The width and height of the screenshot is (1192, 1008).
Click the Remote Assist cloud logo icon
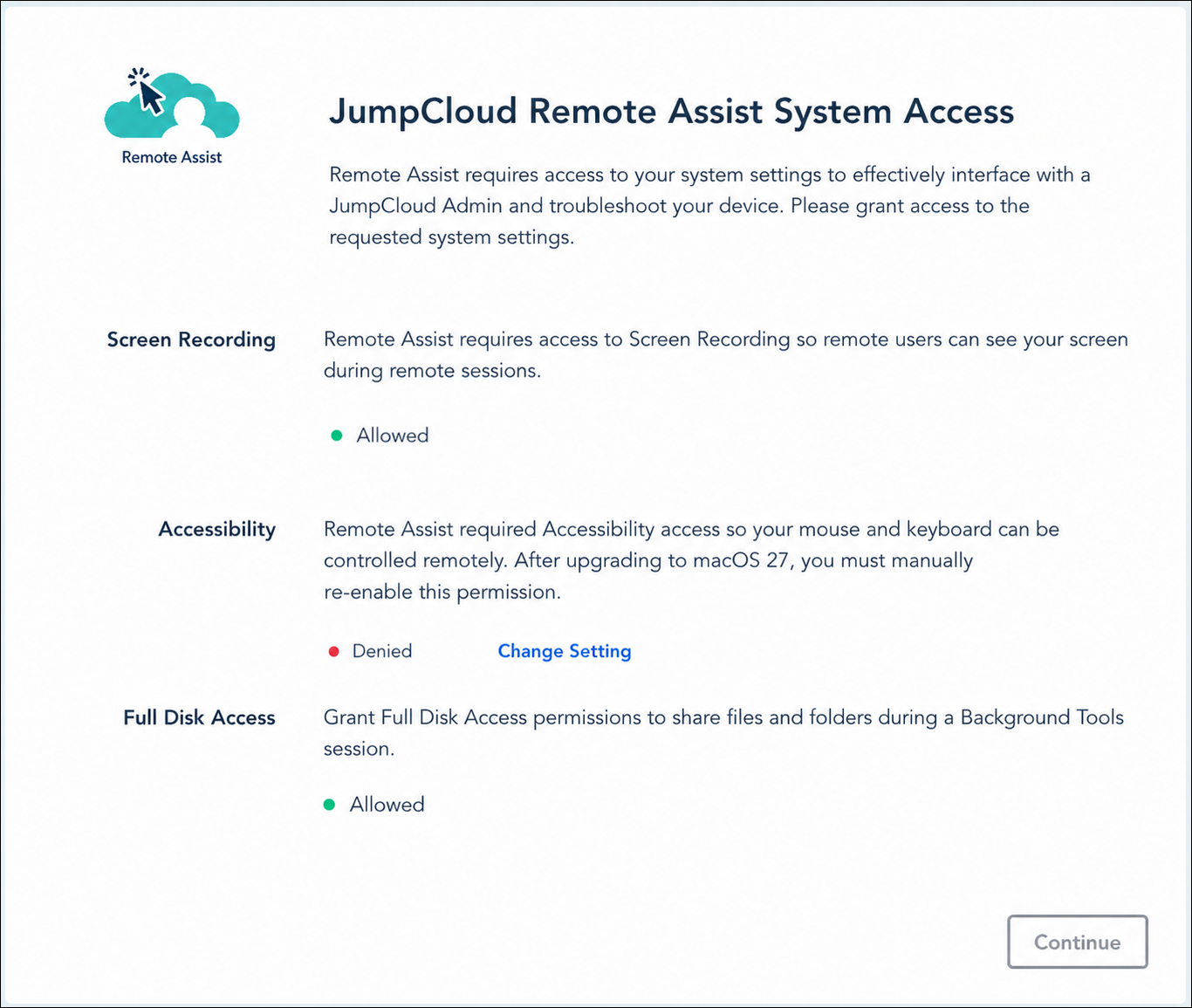[172, 103]
